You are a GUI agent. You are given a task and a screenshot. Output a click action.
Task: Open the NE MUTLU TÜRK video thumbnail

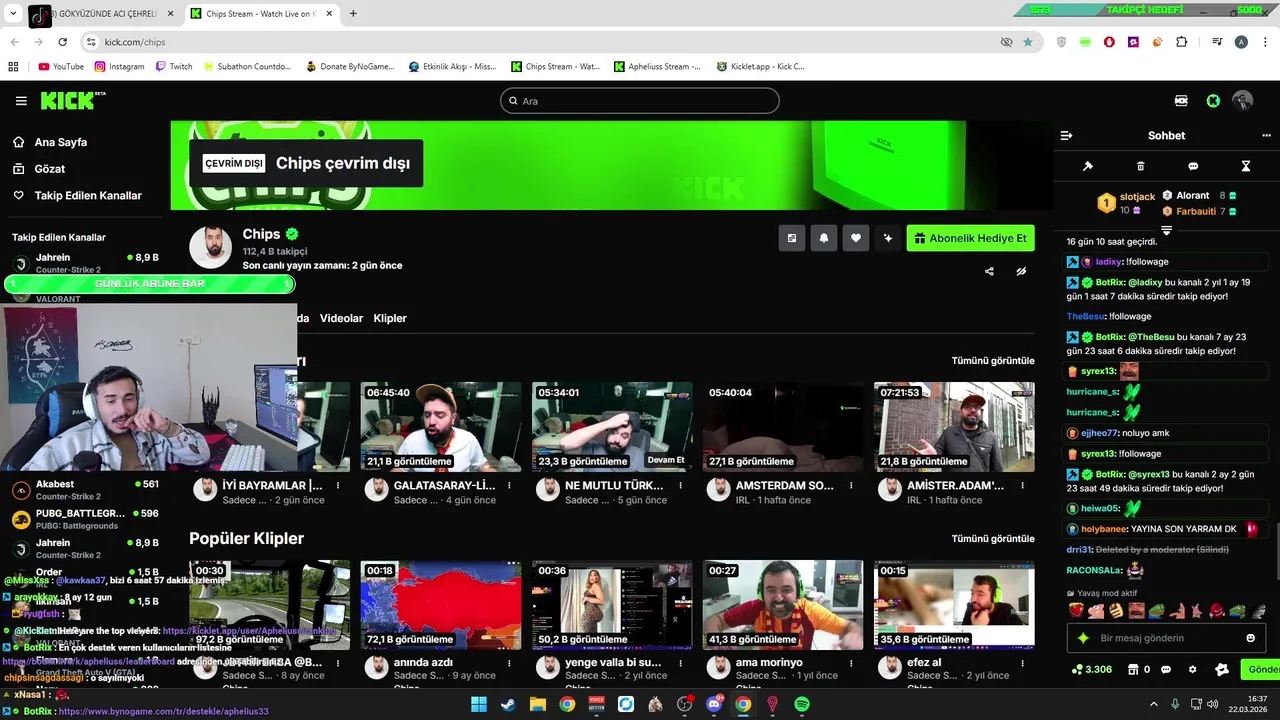[612, 427]
